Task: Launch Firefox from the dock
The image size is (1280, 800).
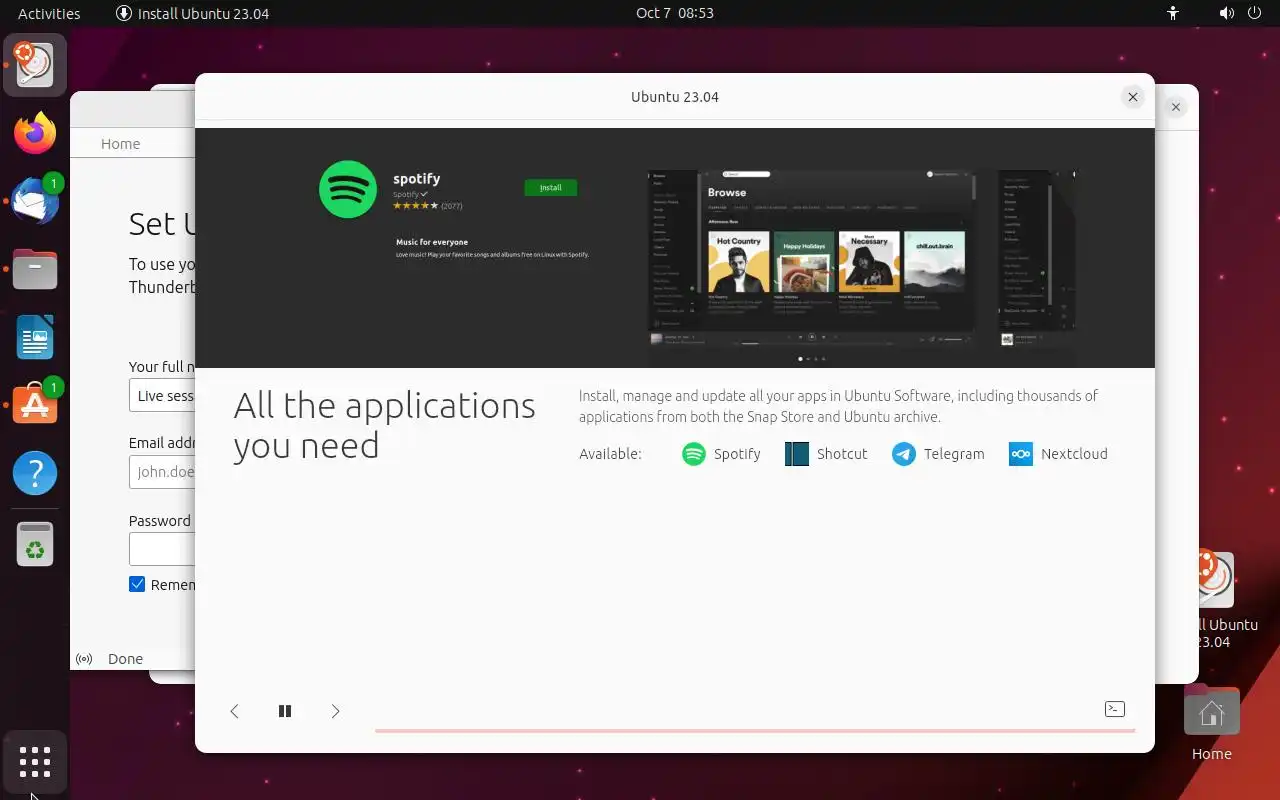Action: point(35,133)
